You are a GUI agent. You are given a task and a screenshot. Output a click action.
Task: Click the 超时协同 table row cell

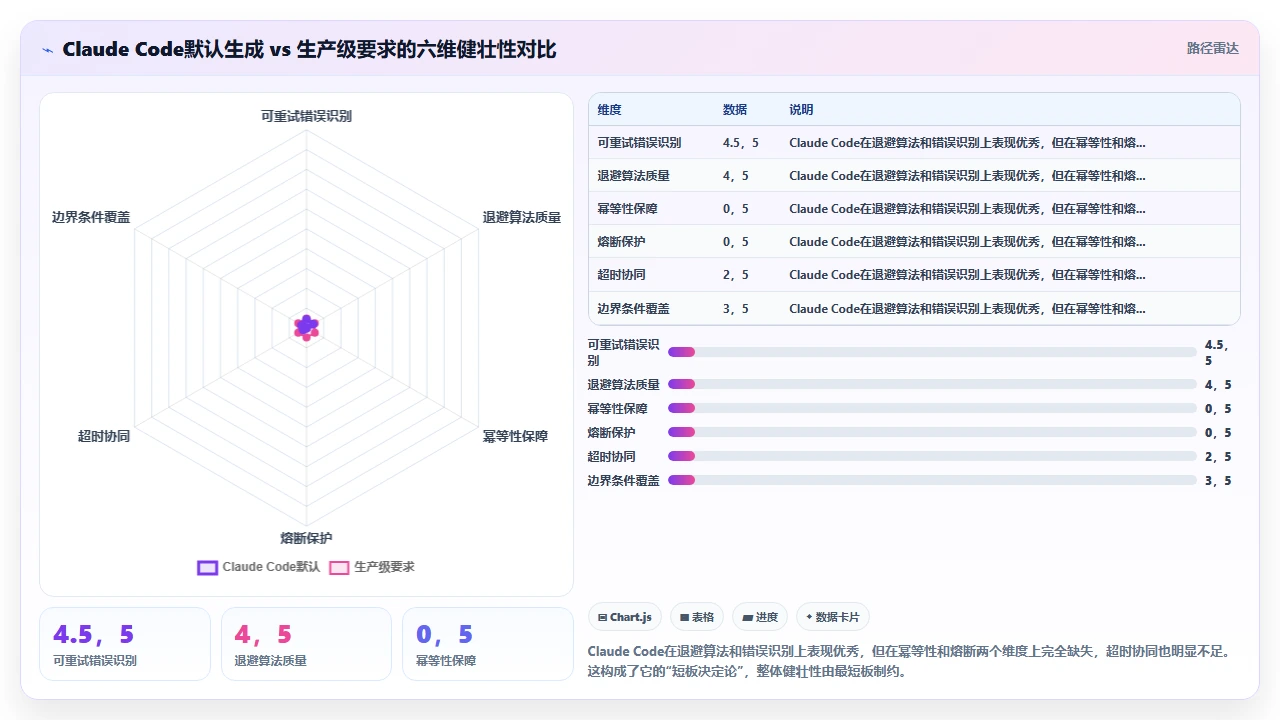[621, 275]
